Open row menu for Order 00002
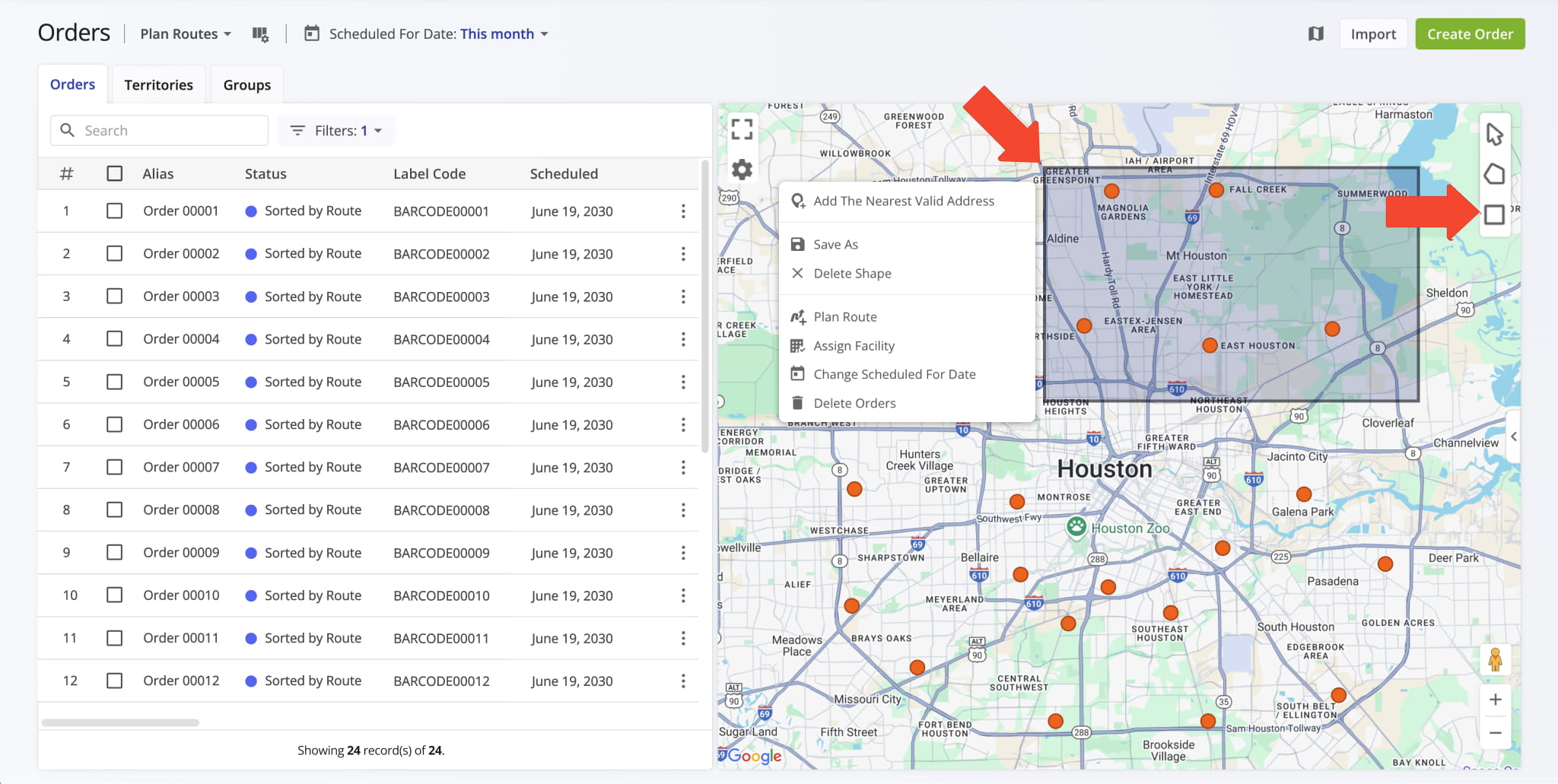 point(683,254)
